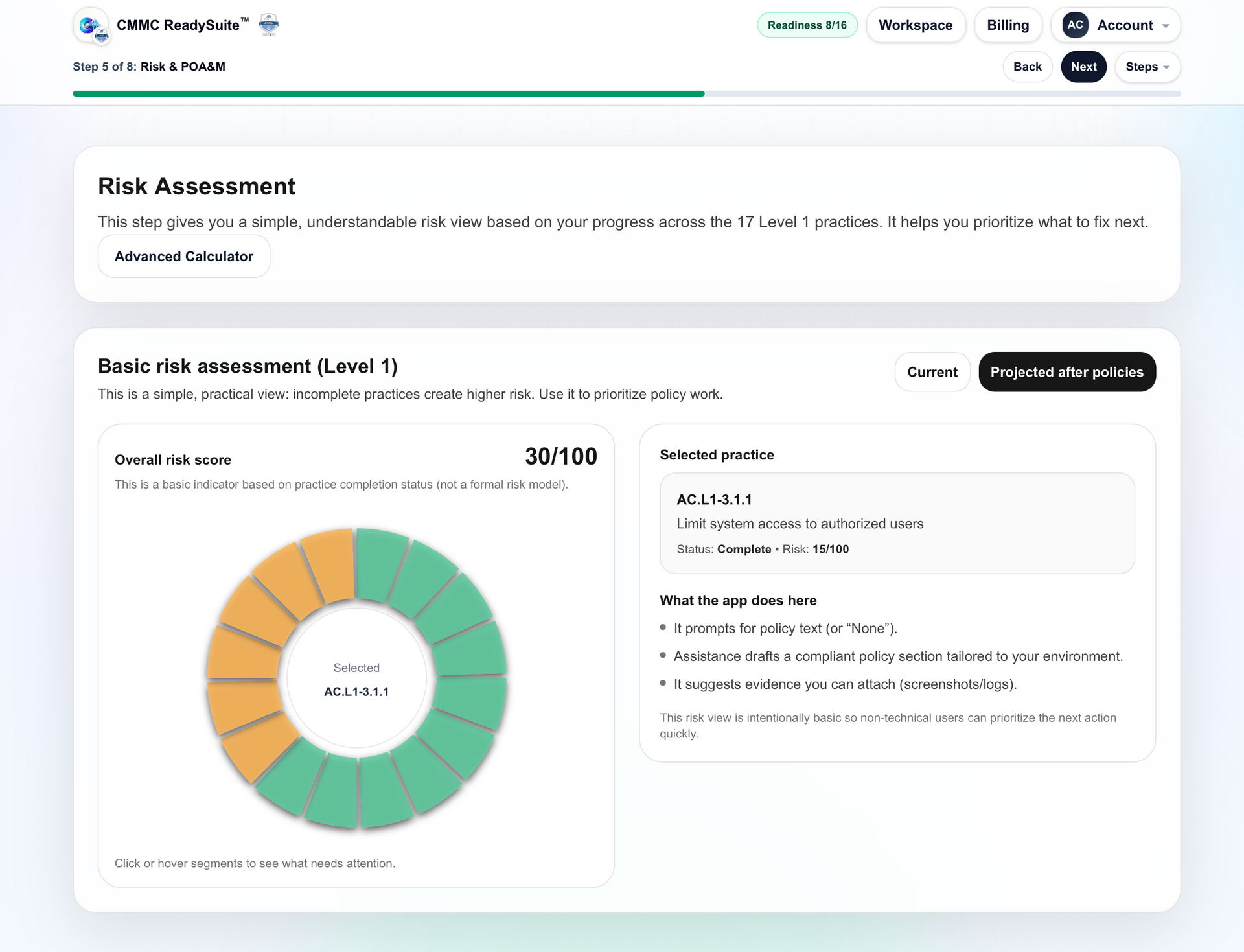Navigate to the Billing page

tap(1008, 25)
